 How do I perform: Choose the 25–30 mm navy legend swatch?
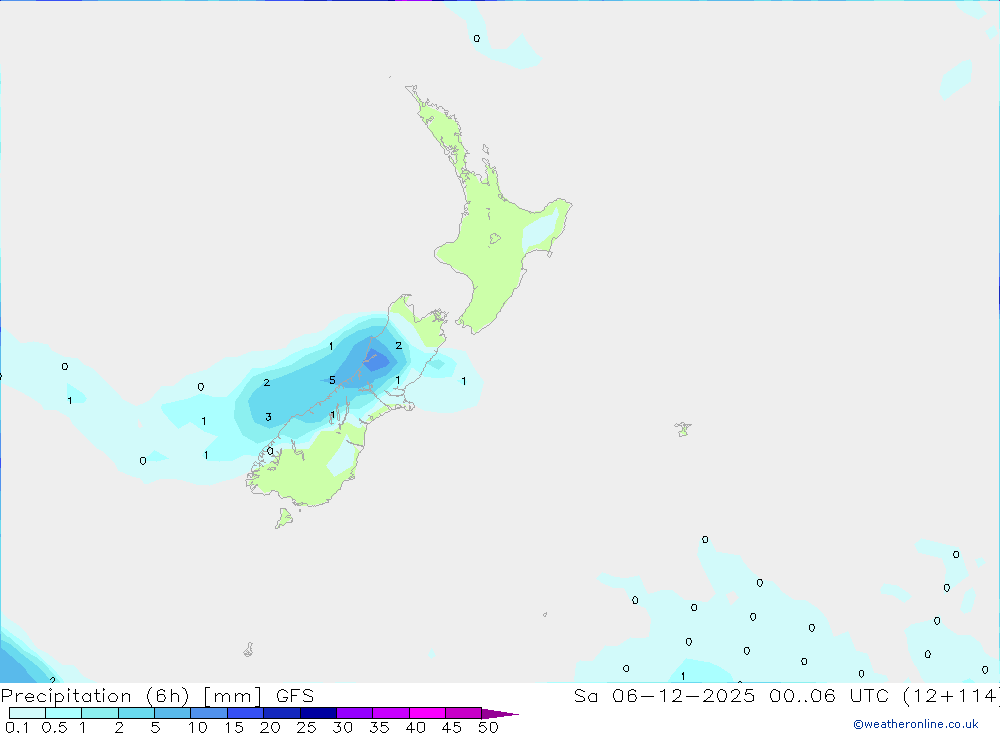pos(318,713)
